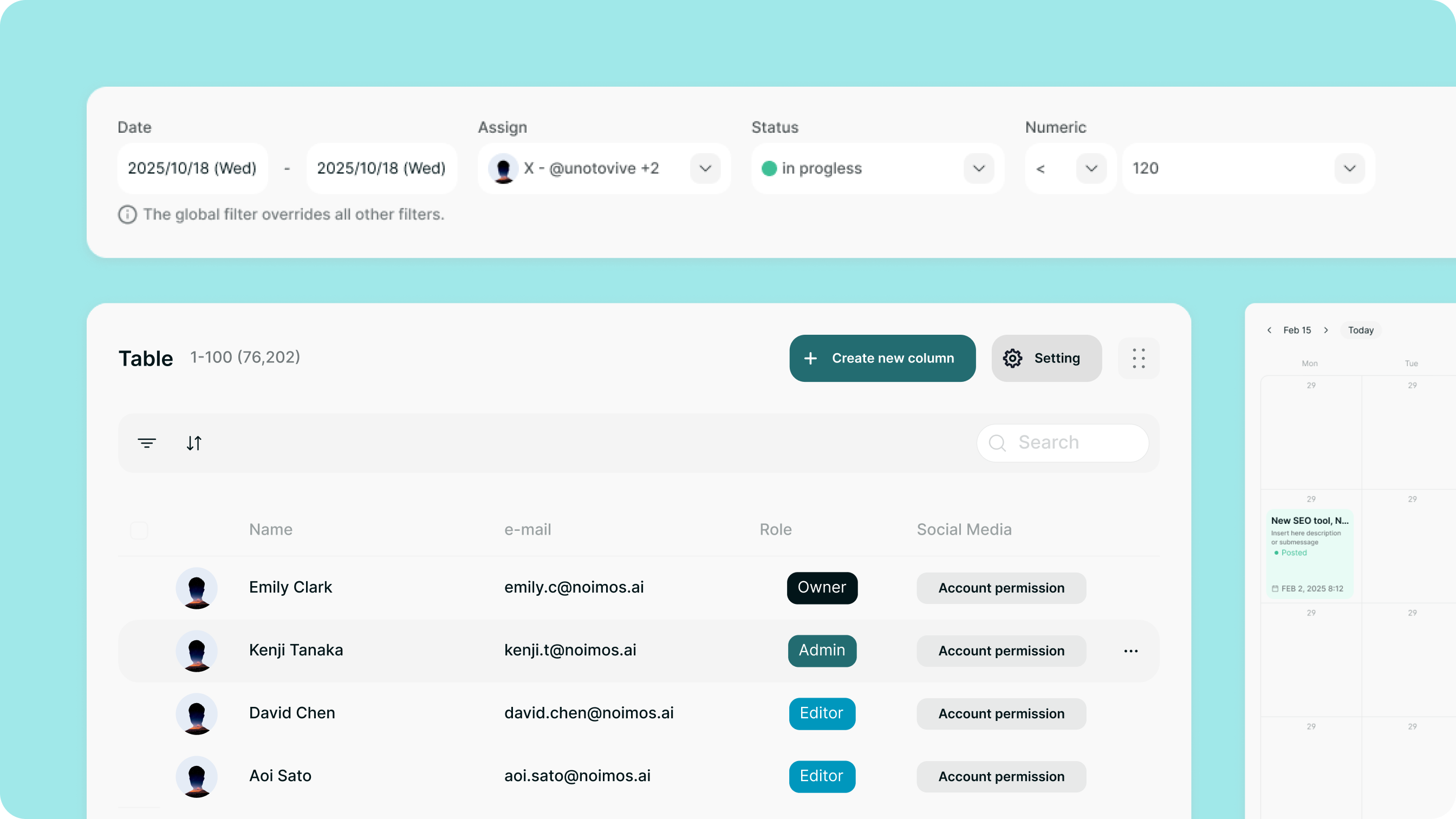
Task: Click the gear Setting button
Action: pyautogui.click(x=1046, y=359)
